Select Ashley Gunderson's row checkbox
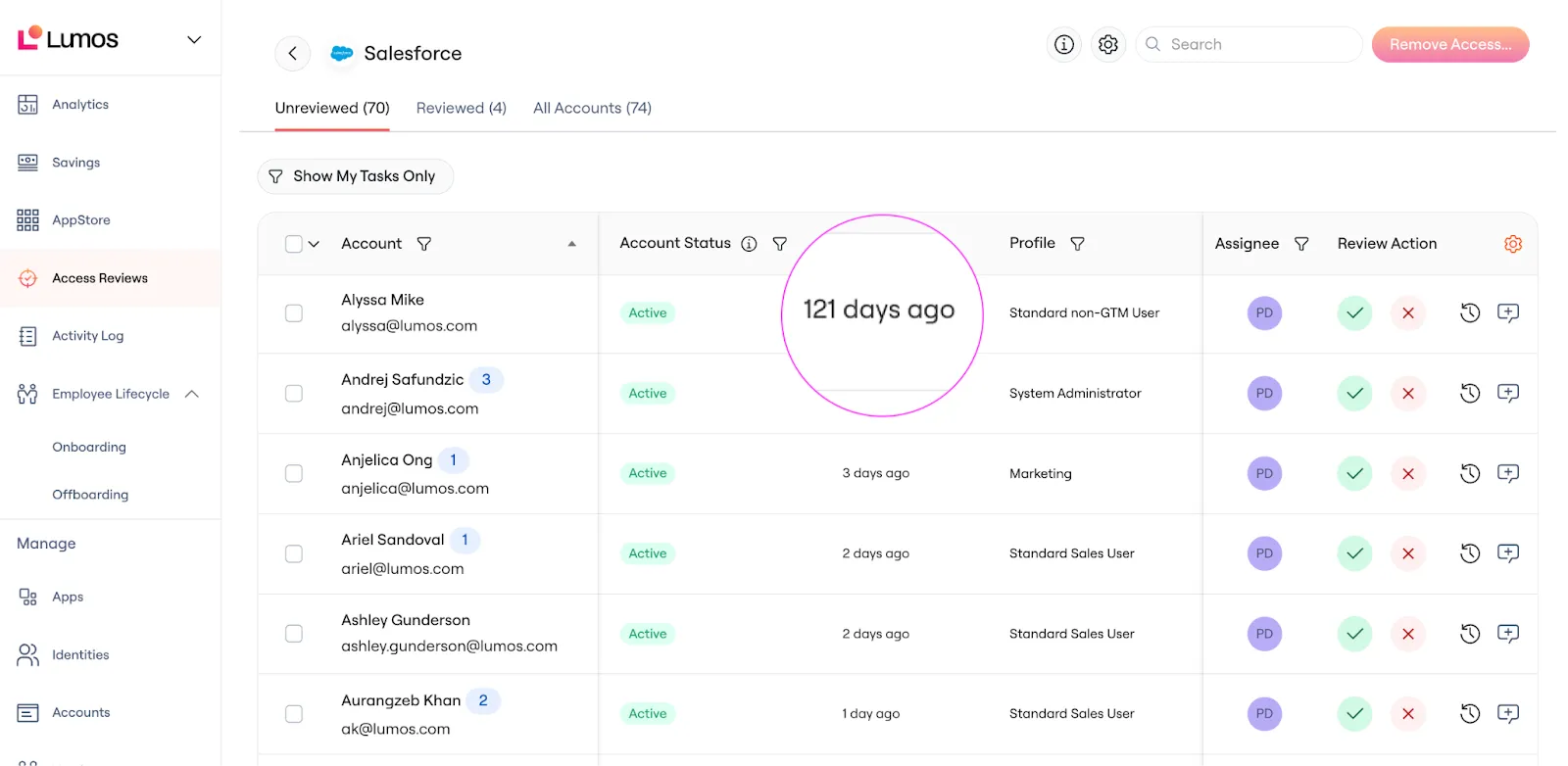 (x=293, y=634)
